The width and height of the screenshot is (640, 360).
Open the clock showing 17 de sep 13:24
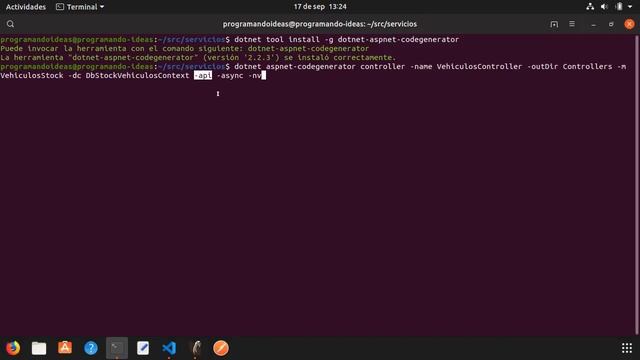(x=320, y=7)
